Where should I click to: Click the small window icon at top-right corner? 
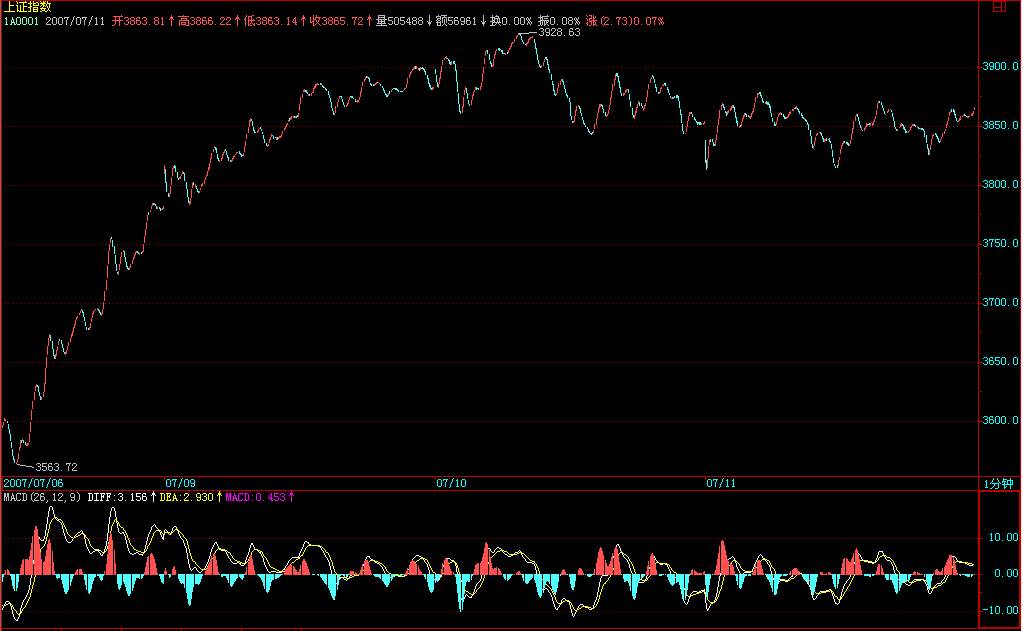click(x=999, y=7)
